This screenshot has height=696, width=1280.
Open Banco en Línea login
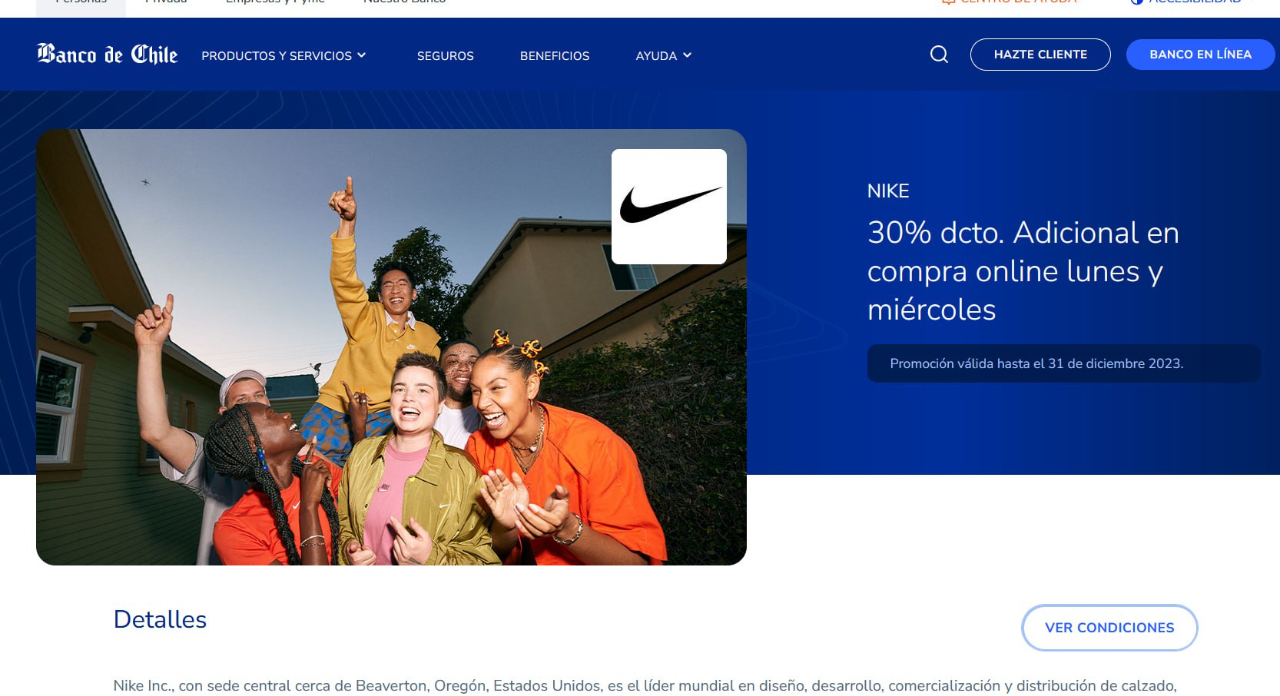(1200, 54)
